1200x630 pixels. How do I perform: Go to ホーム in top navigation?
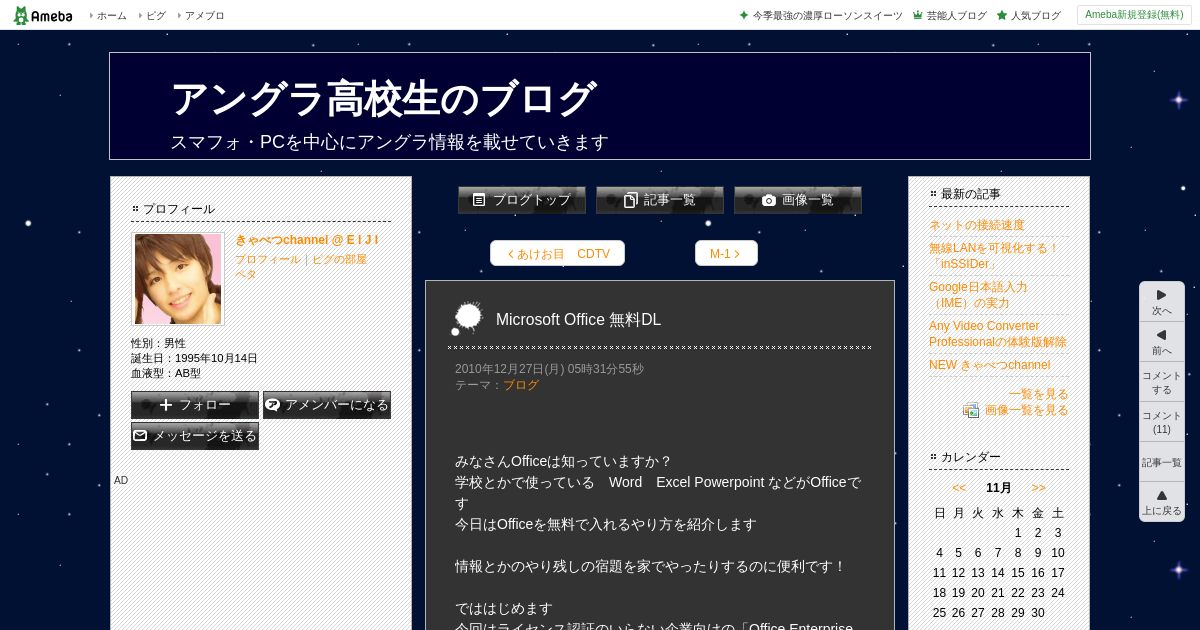point(111,16)
